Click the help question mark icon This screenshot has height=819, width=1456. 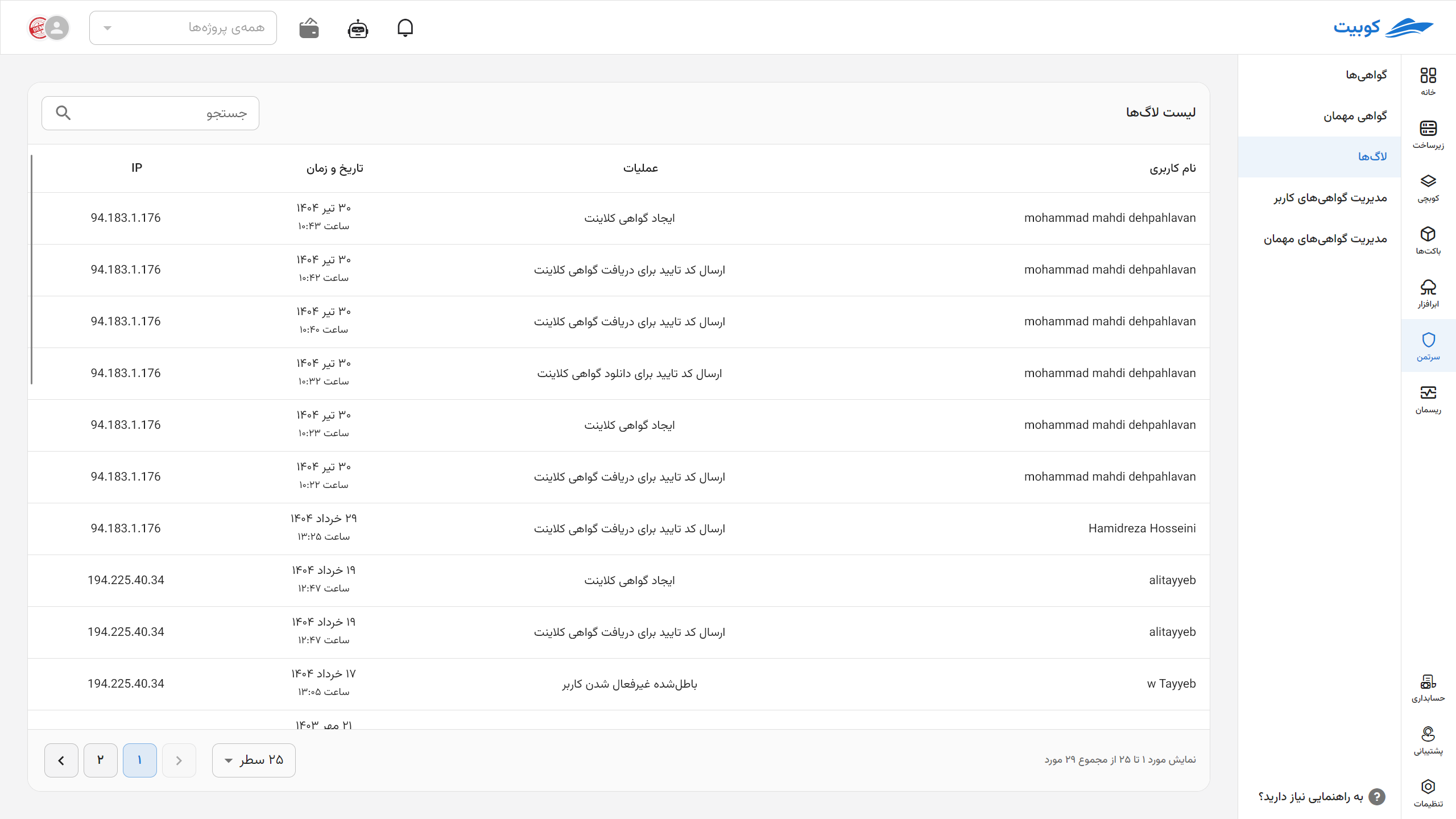(x=1376, y=796)
